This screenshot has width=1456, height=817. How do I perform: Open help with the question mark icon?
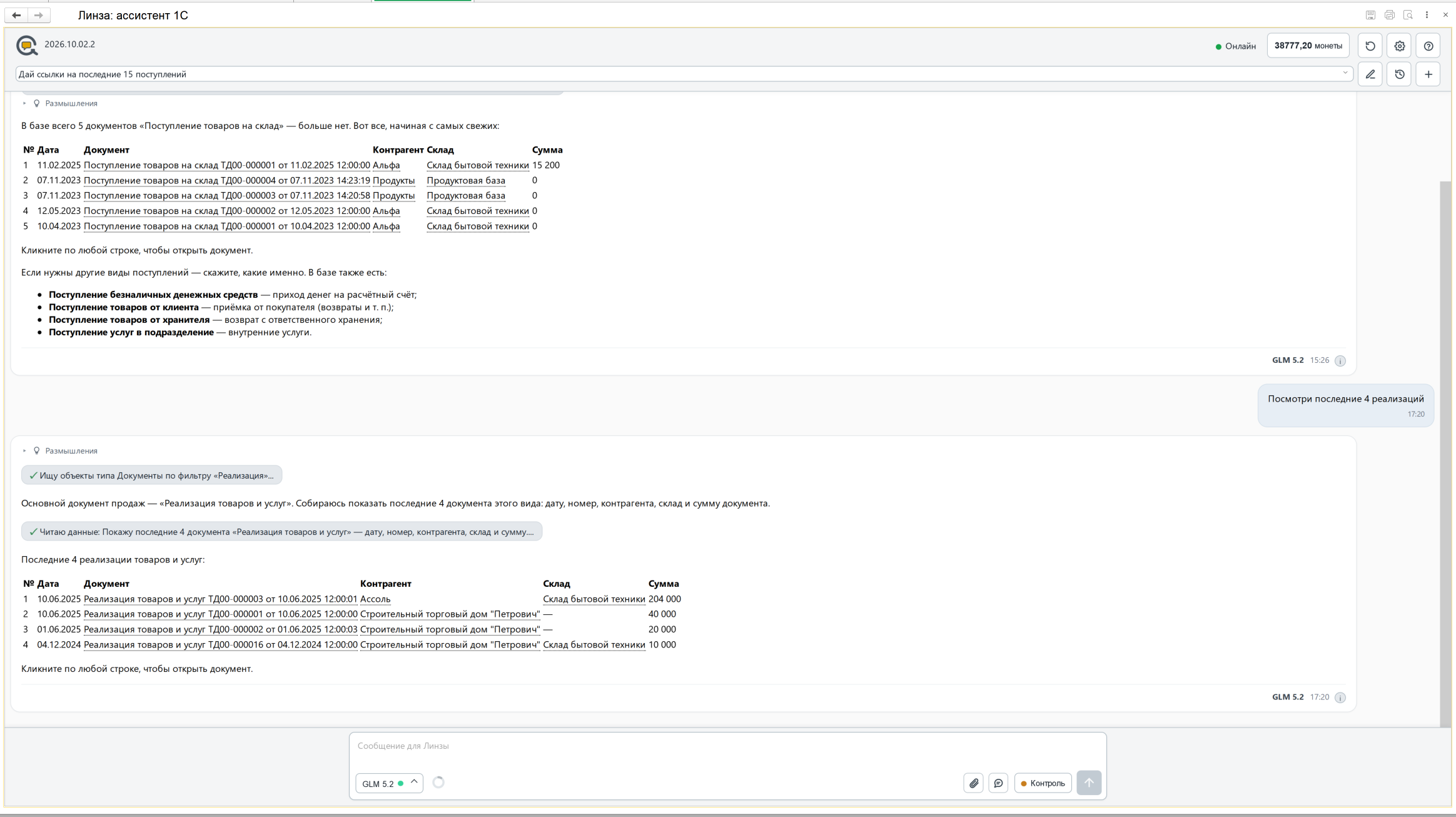[x=1428, y=46]
